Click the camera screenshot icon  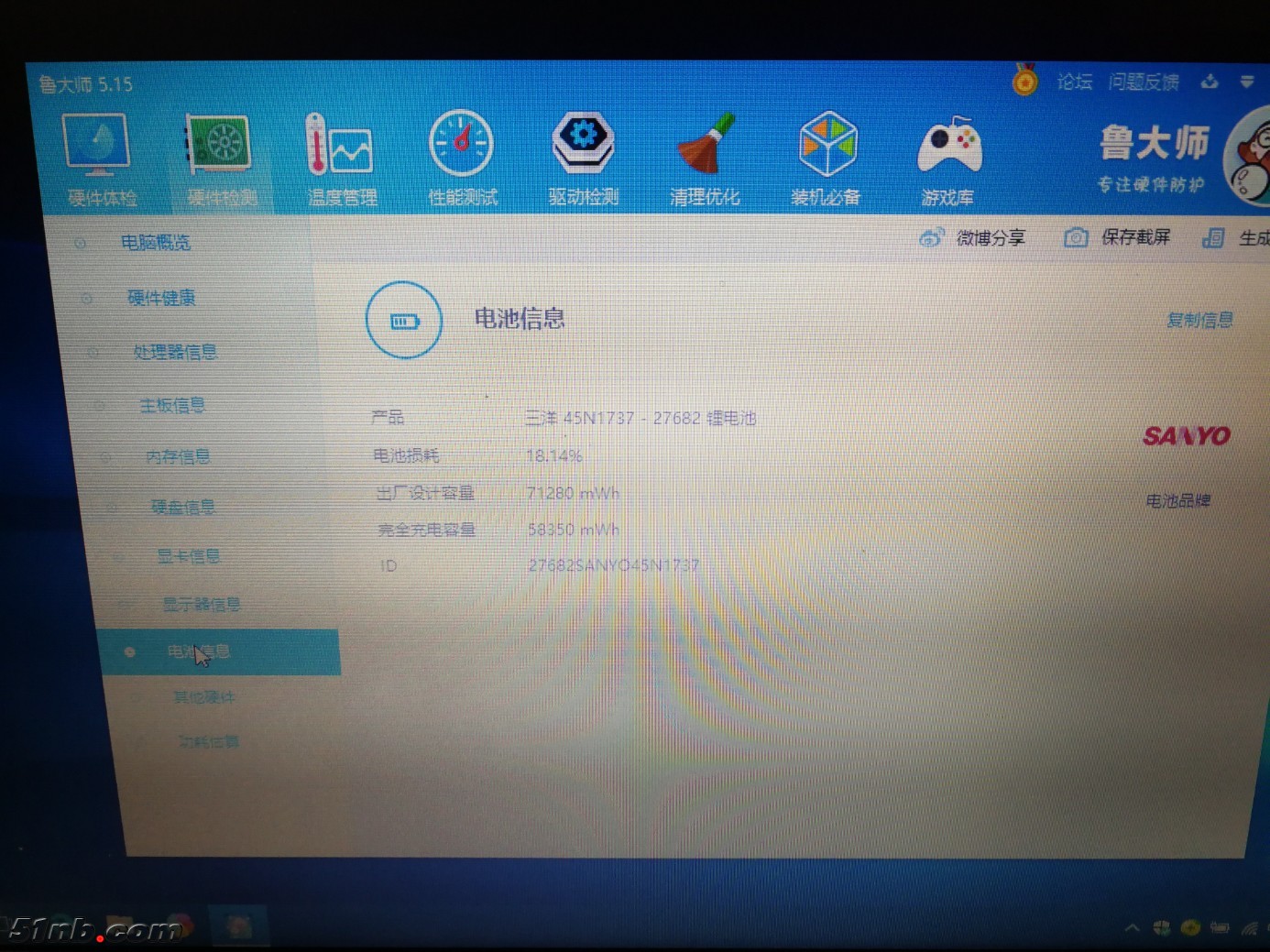[x=1076, y=238]
